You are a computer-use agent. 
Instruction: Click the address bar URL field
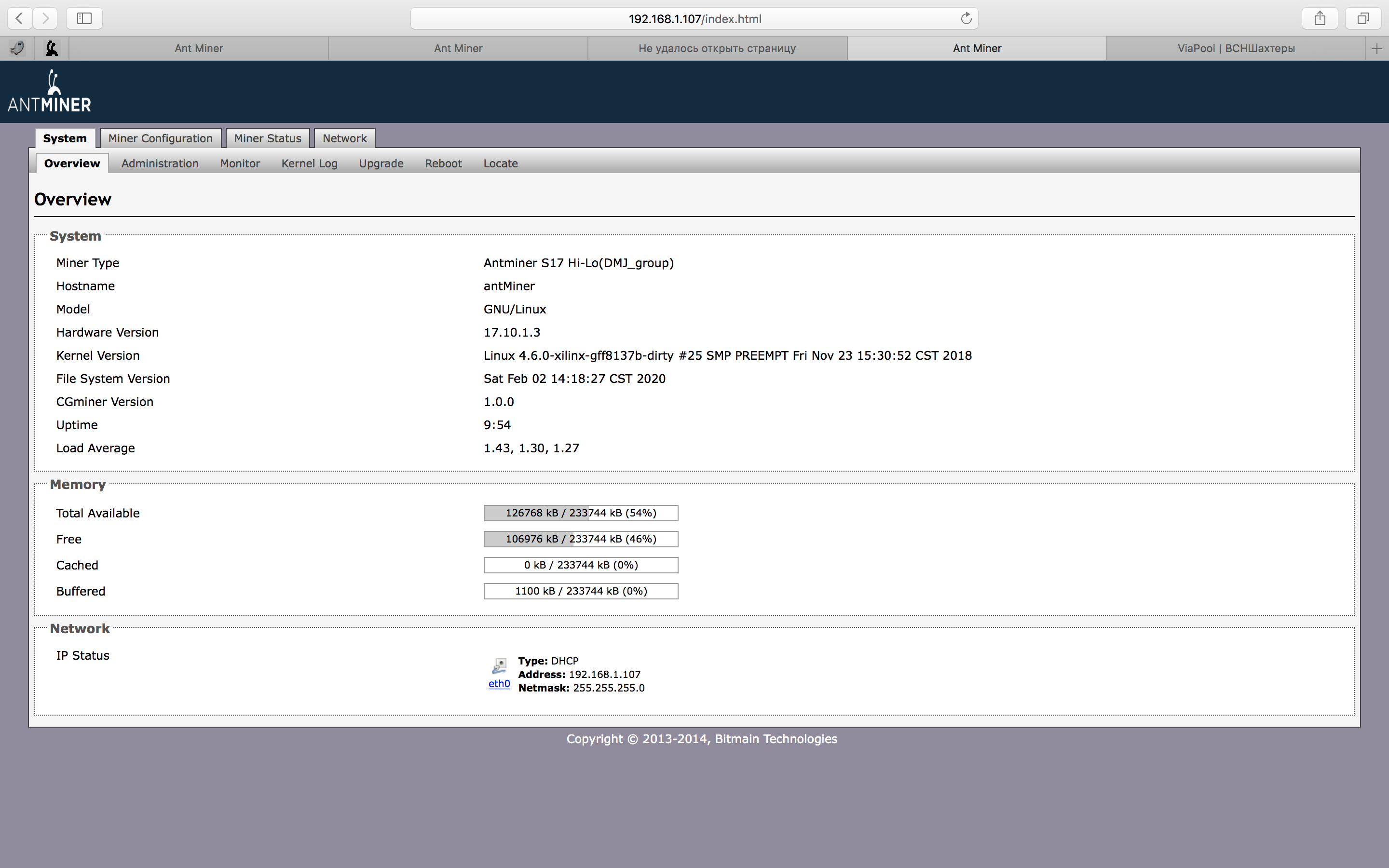tap(694, 18)
